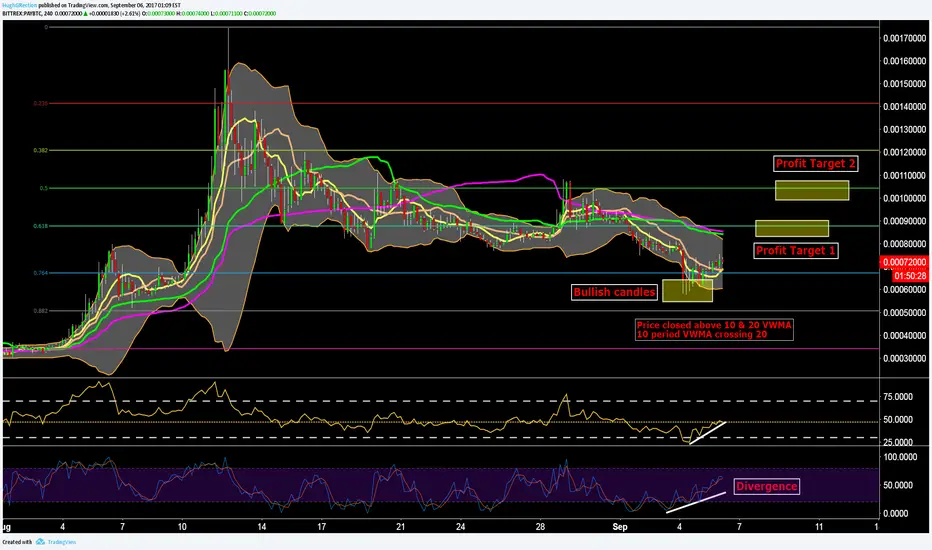Click the 0.00150000 price axis value
The image size is (932, 550).
pyautogui.click(x=904, y=84)
